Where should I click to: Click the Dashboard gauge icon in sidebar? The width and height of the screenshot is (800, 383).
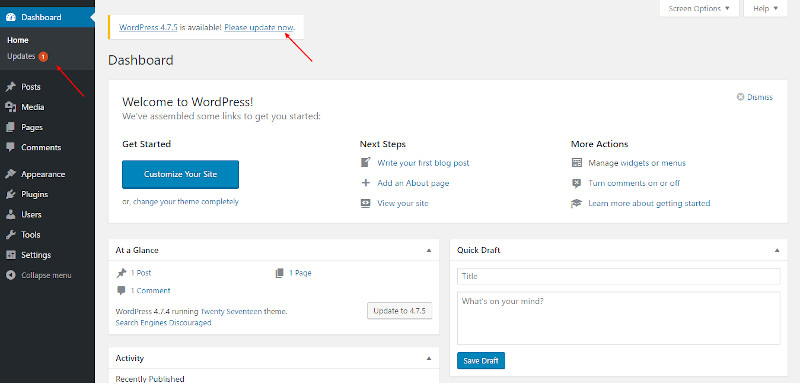coord(10,17)
